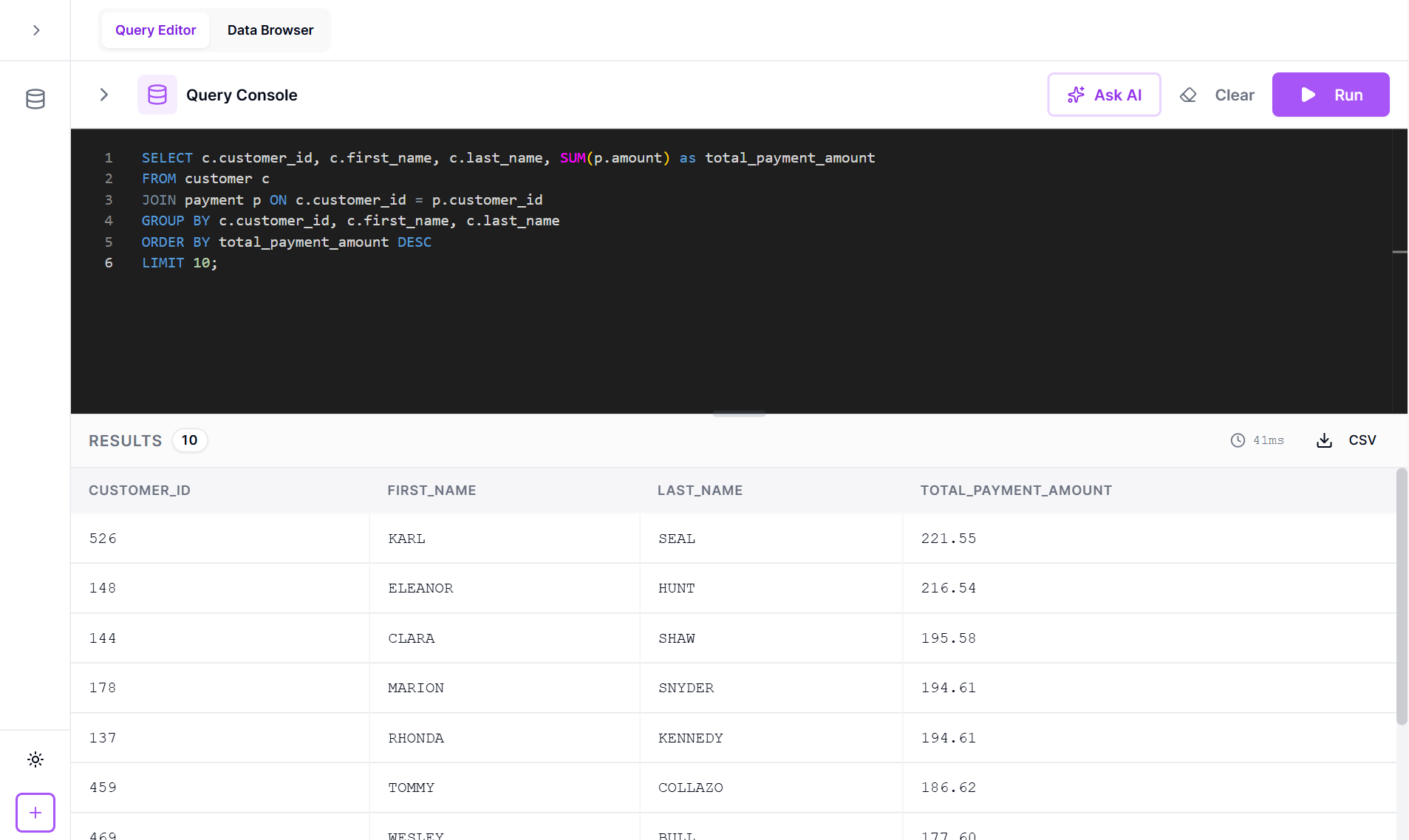
Task: Click the download icon next to CSV
Action: pos(1323,440)
